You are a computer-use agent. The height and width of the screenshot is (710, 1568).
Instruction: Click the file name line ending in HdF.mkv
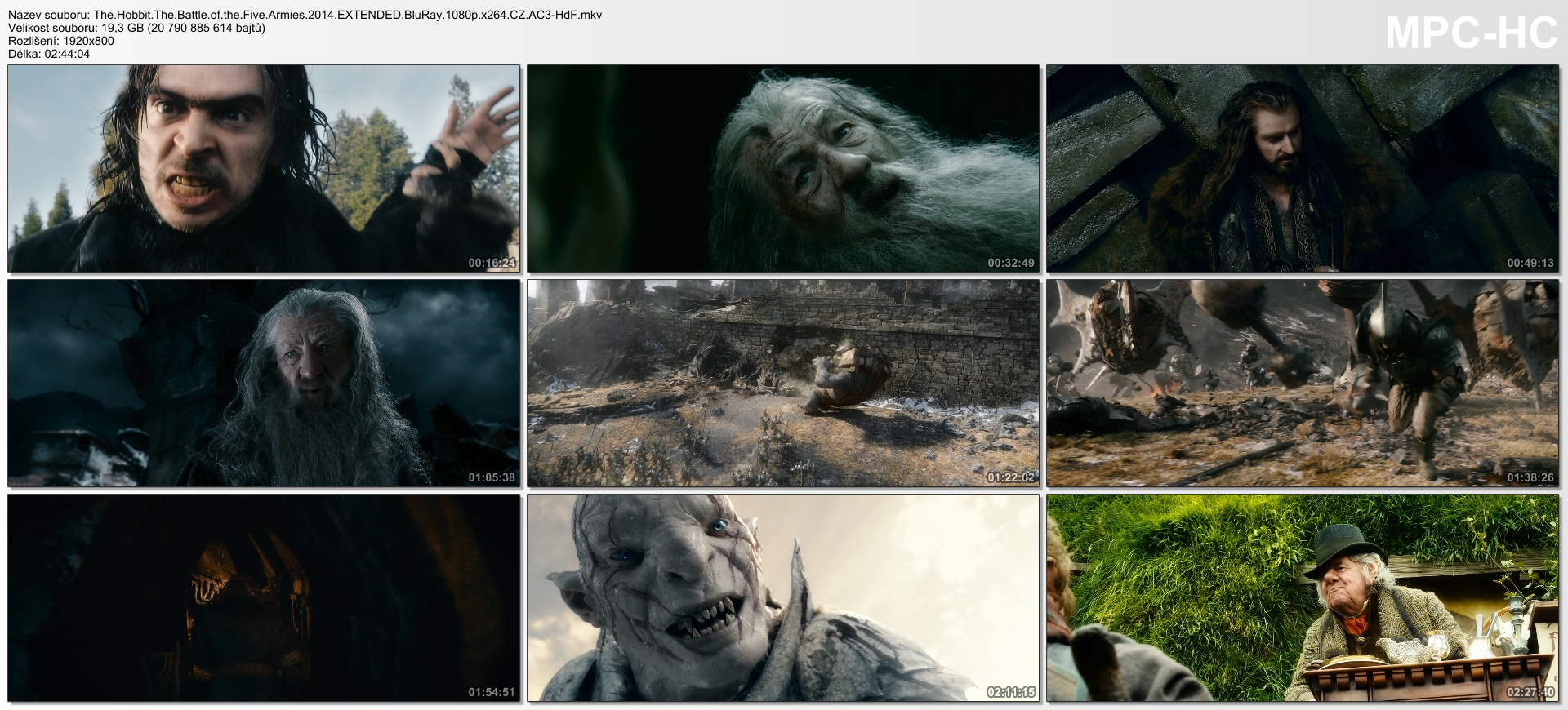305,15
